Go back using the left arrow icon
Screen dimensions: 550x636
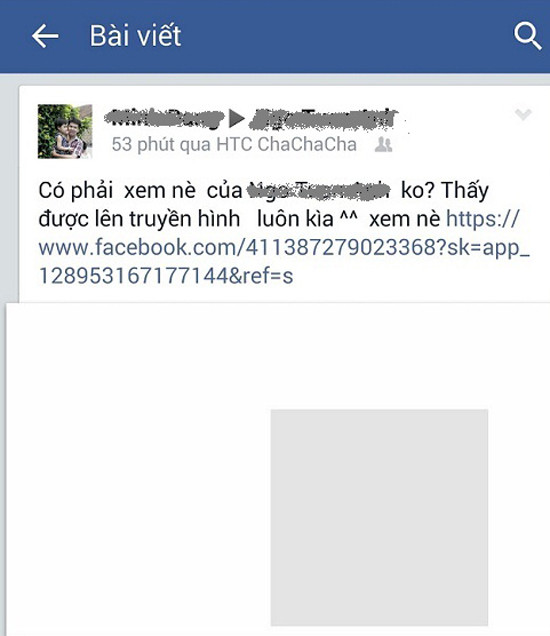tap(45, 36)
